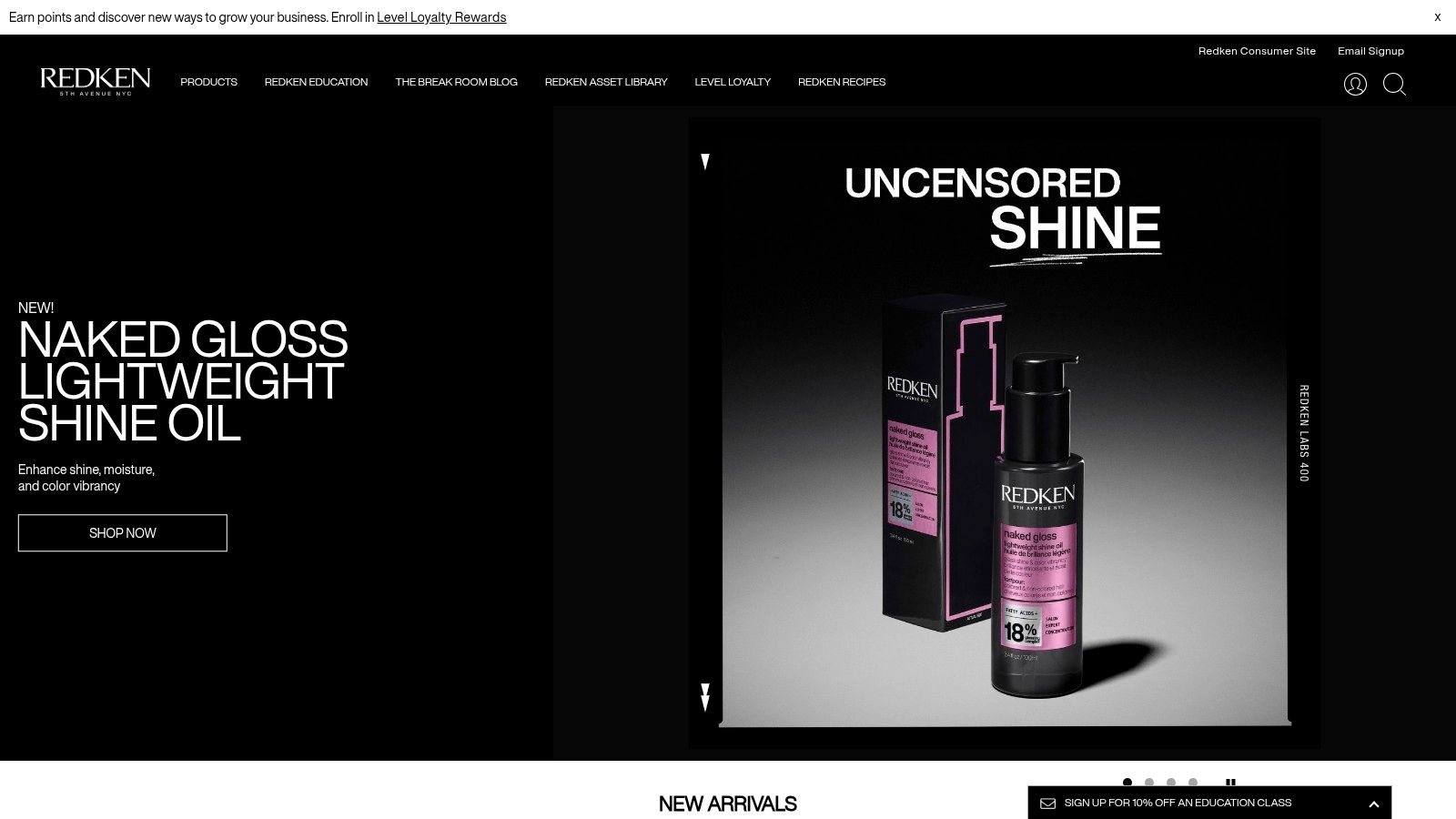Pause the hero carousel slideshow
1456x819 pixels.
coord(1230,783)
